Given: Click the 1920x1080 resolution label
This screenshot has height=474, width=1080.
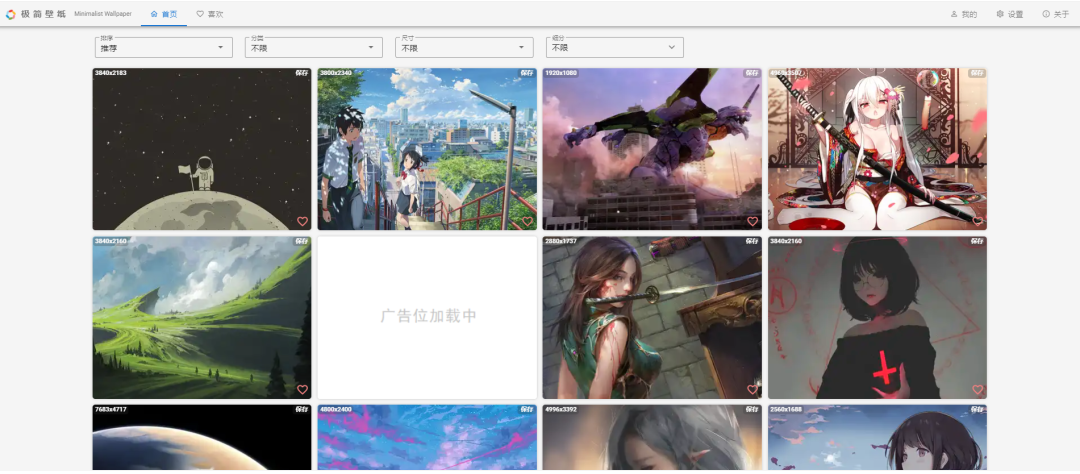Looking at the screenshot, I should click(x=561, y=72).
